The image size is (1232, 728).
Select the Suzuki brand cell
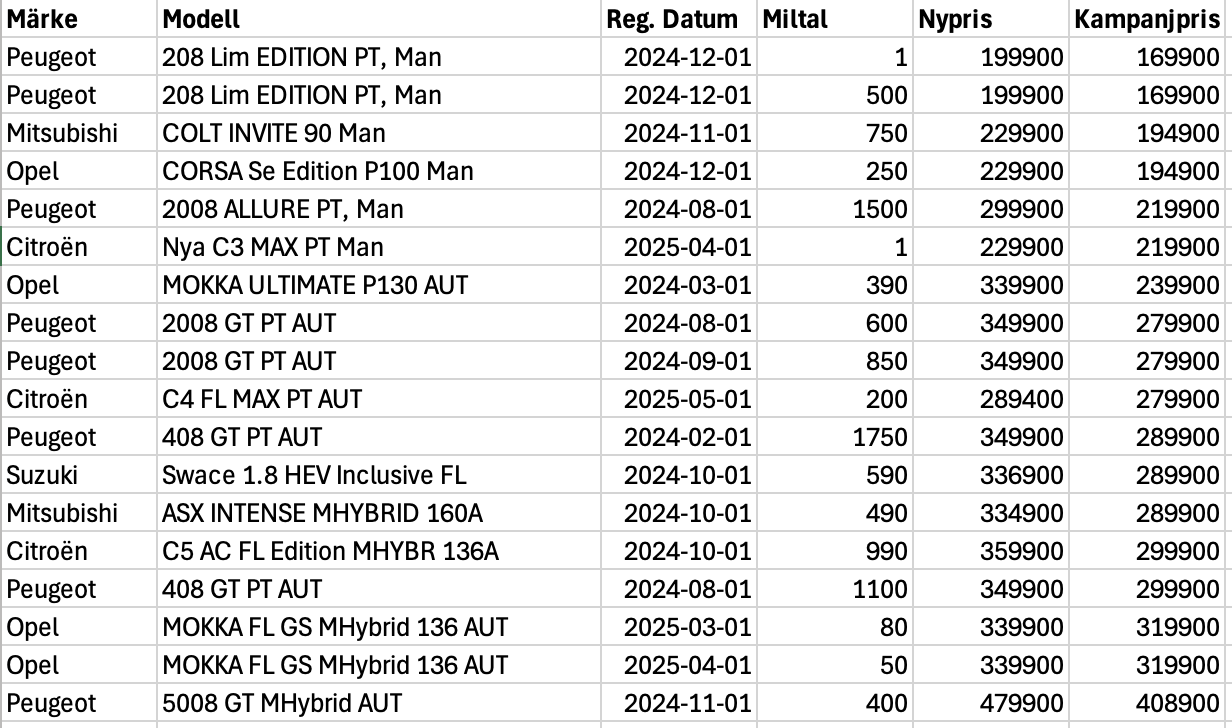pos(79,475)
